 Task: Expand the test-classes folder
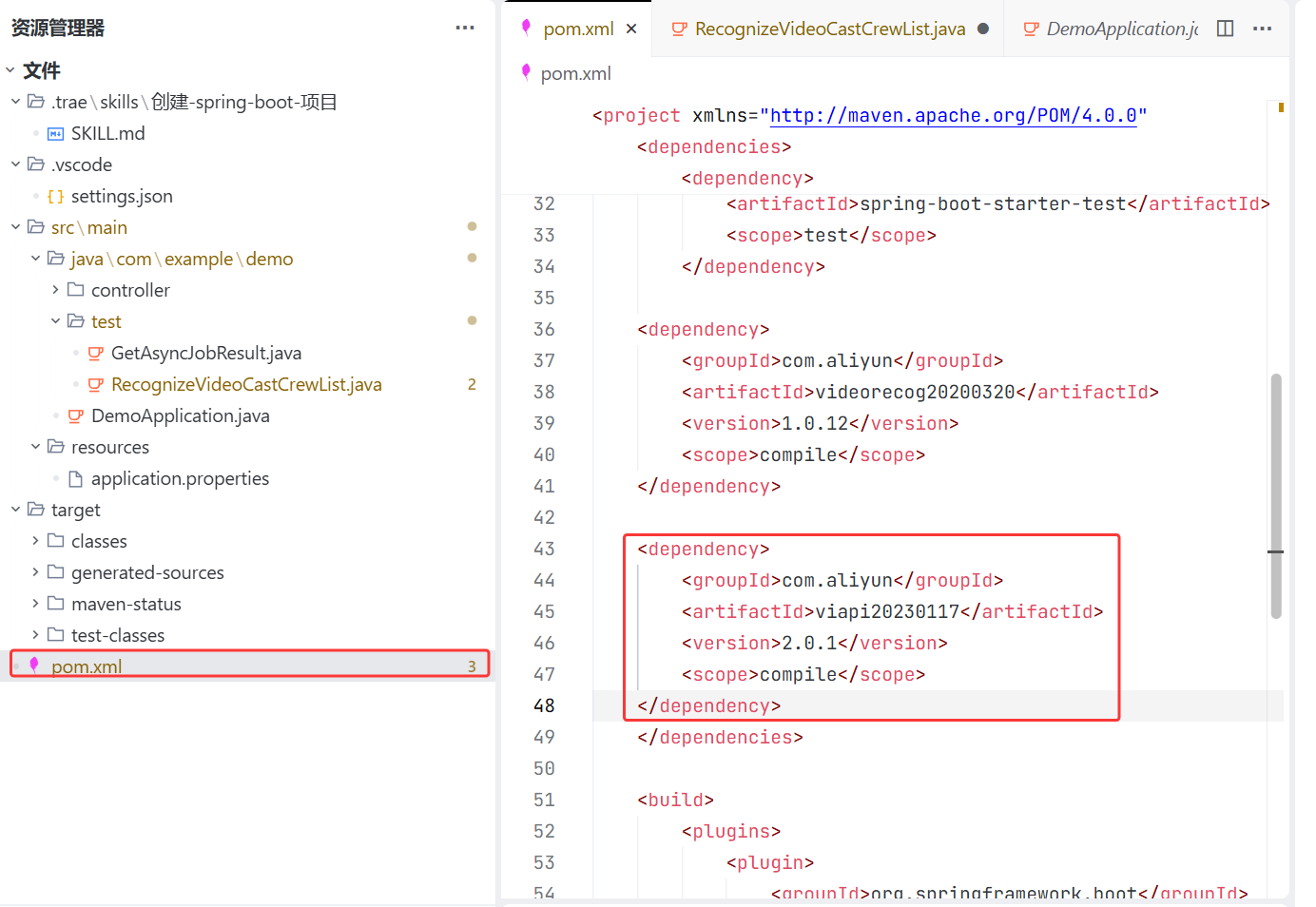35,635
